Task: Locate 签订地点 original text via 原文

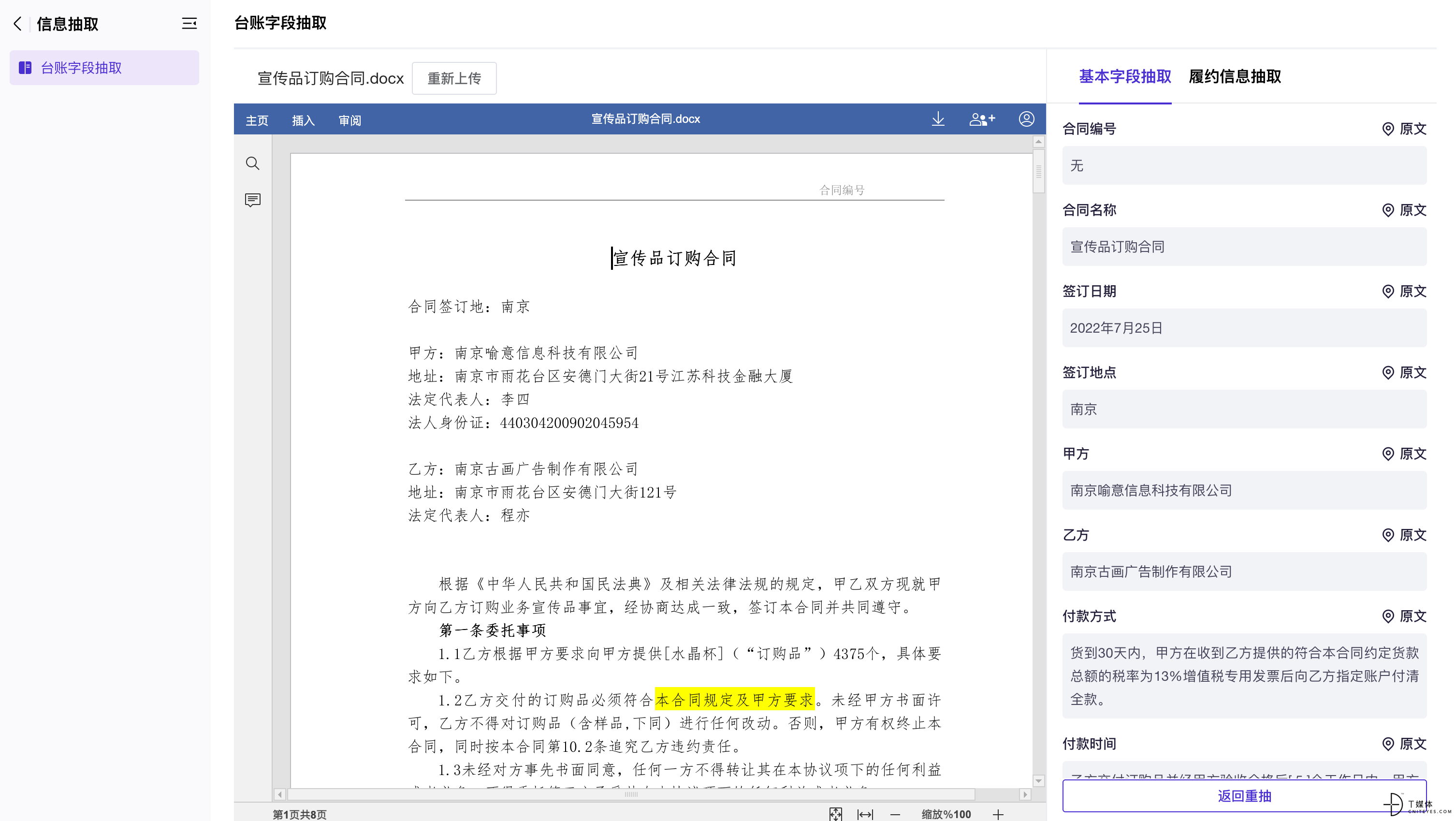Action: click(x=1404, y=373)
